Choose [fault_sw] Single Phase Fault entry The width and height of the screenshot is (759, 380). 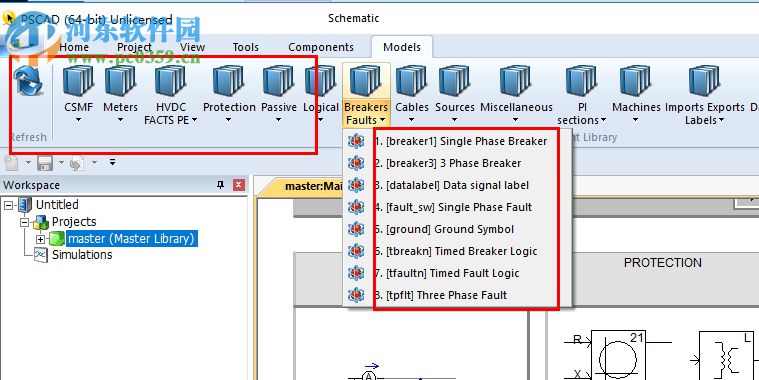click(457, 207)
